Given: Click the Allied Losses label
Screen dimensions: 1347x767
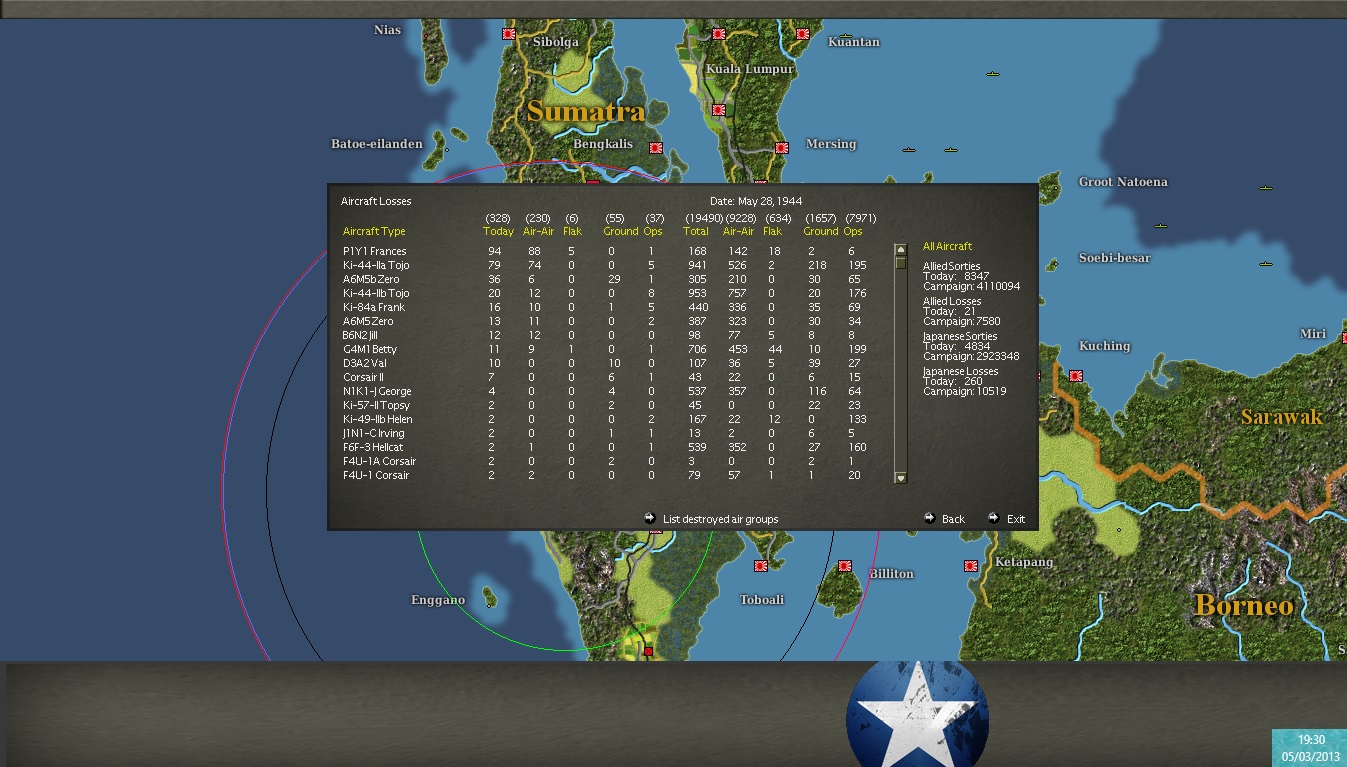Looking at the screenshot, I should pos(952,301).
